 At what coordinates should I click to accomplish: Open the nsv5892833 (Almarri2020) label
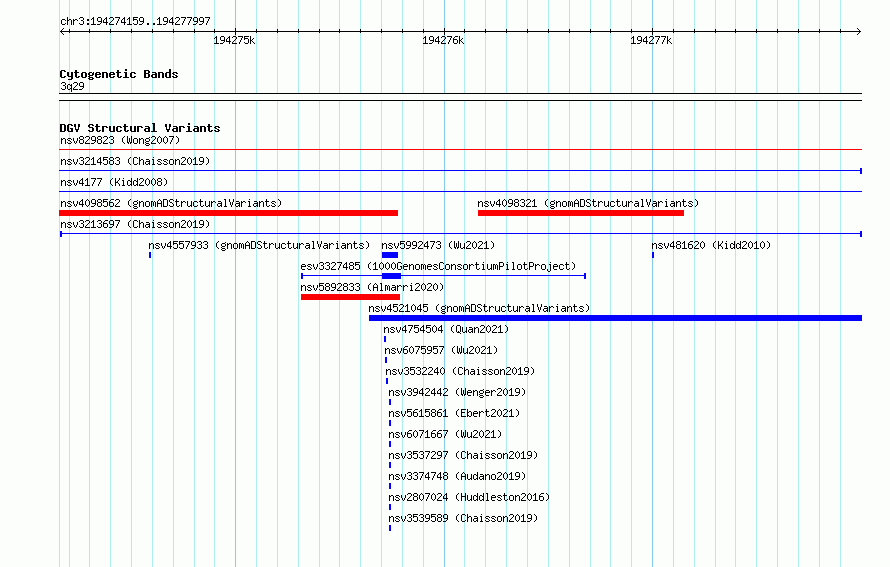(x=372, y=287)
